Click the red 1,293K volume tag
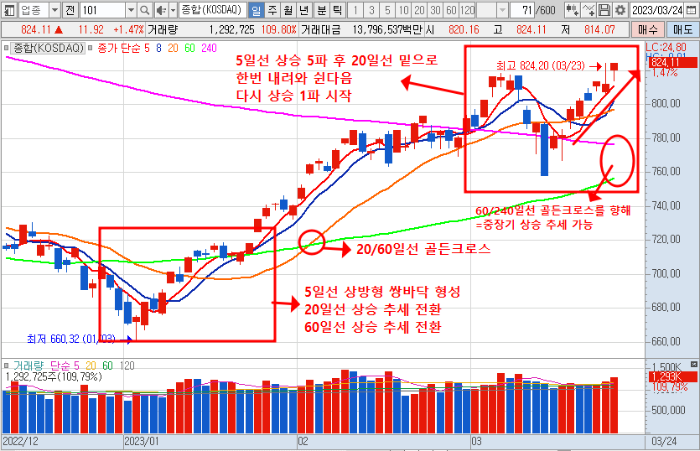 click(671, 376)
